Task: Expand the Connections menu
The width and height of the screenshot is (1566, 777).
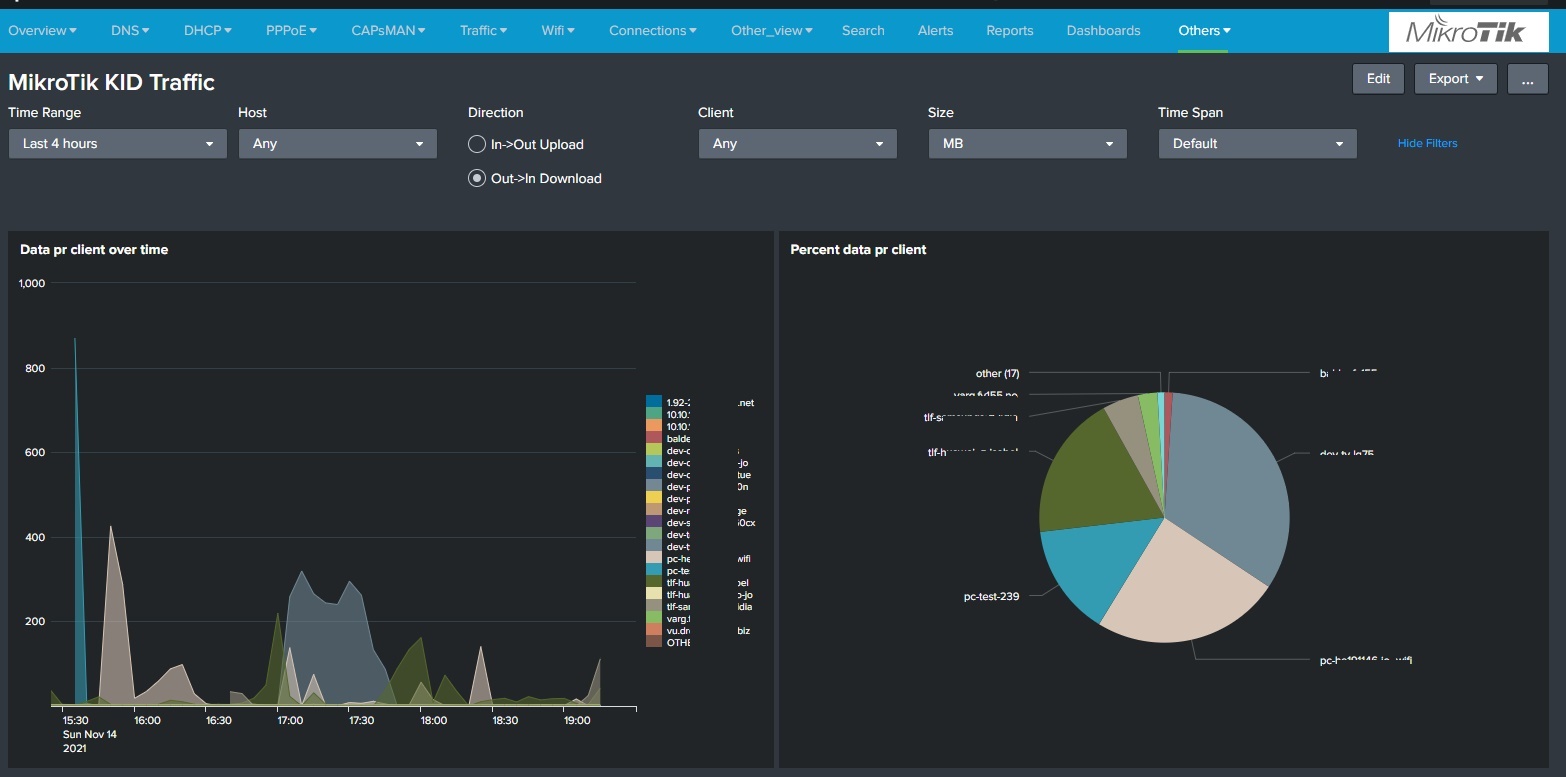Action: pyautogui.click(x=653, y=30)
